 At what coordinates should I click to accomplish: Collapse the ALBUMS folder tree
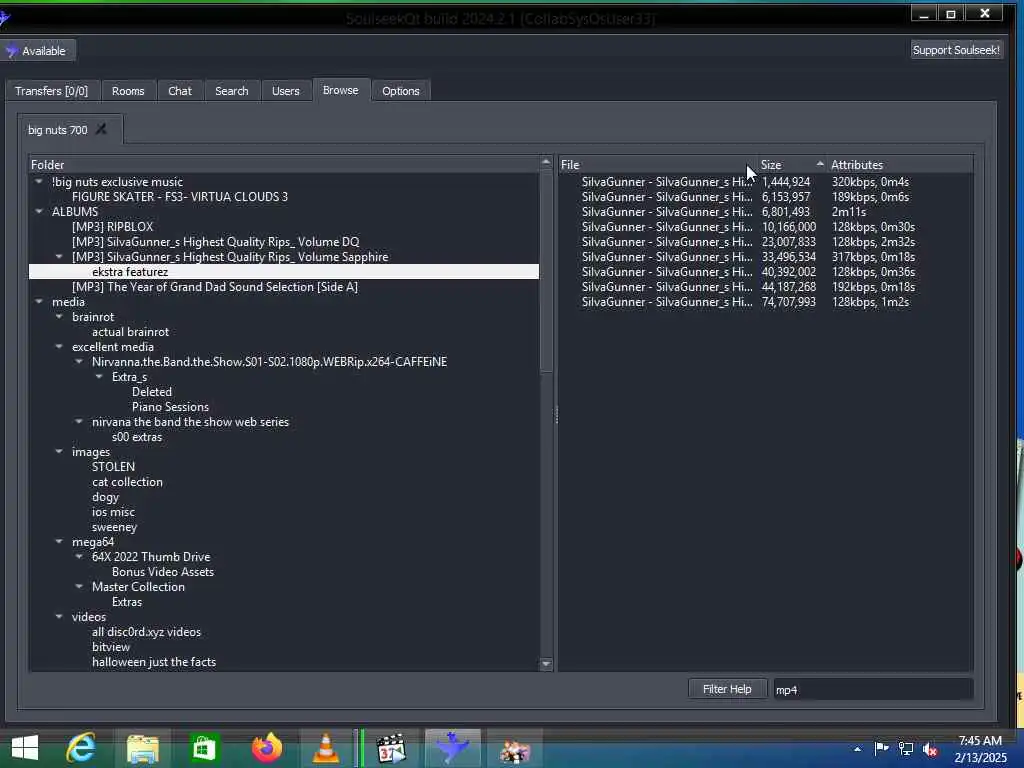[39, 212]
